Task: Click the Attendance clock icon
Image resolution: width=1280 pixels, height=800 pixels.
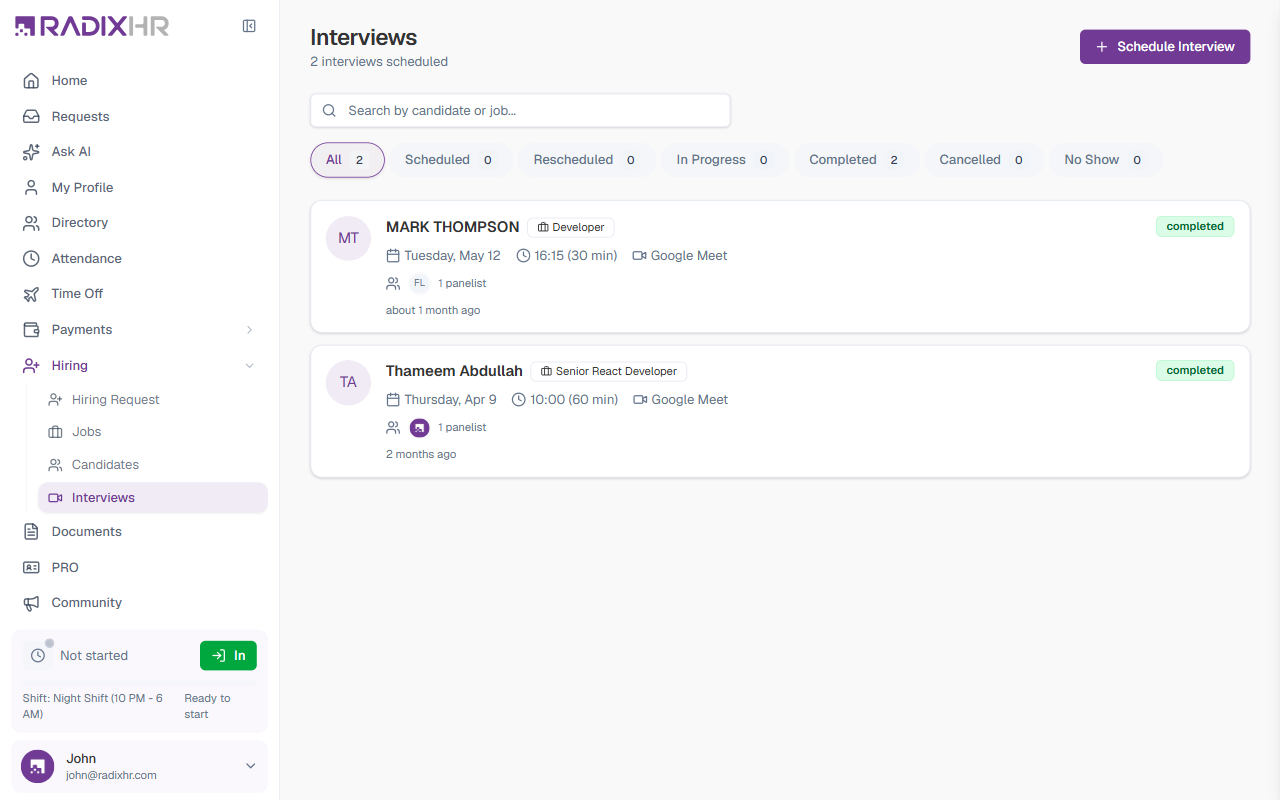Action: (x=31, y=258)
